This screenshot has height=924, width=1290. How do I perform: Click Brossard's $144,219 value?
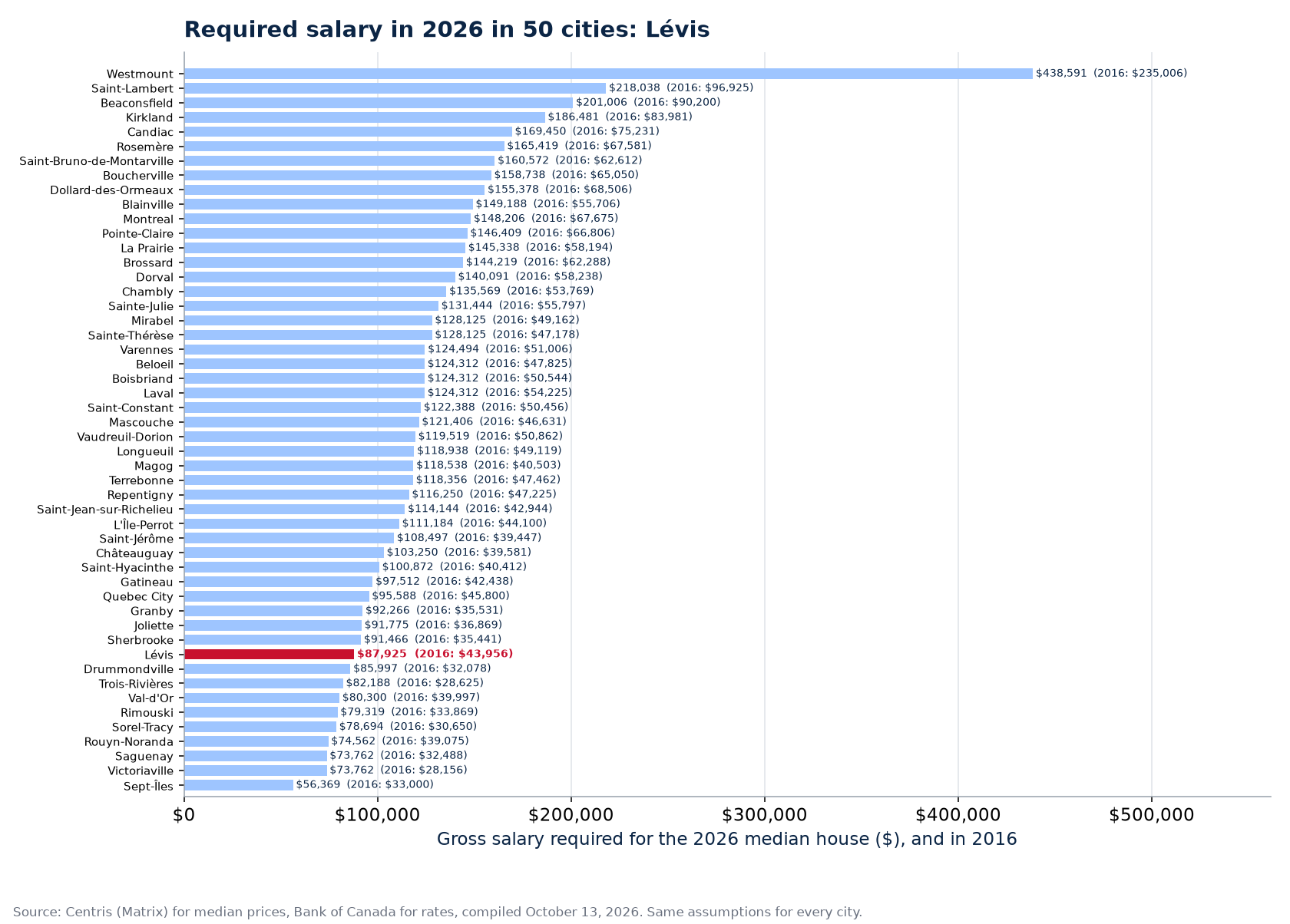[538, 262]
